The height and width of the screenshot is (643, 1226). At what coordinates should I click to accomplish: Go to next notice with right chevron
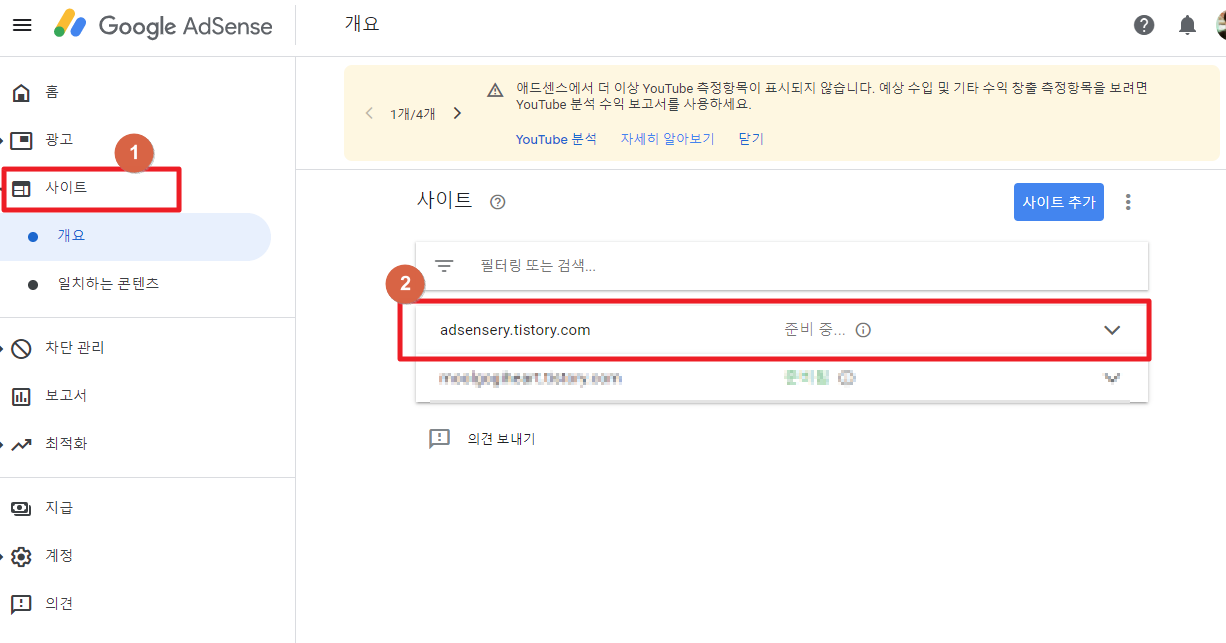point(457,113)
